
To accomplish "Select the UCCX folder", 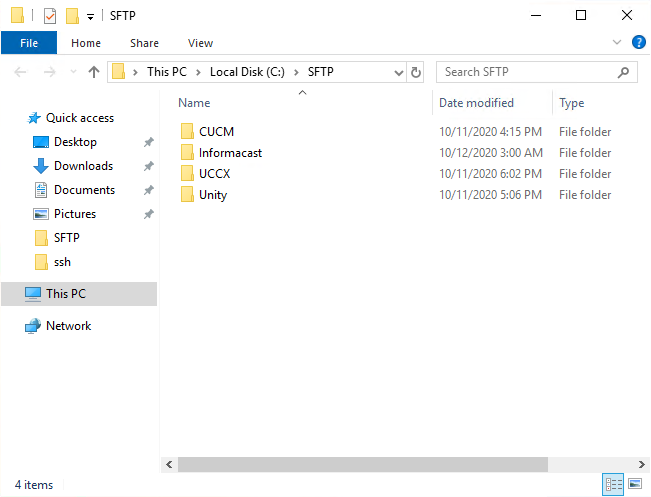I will pos(205,173).
